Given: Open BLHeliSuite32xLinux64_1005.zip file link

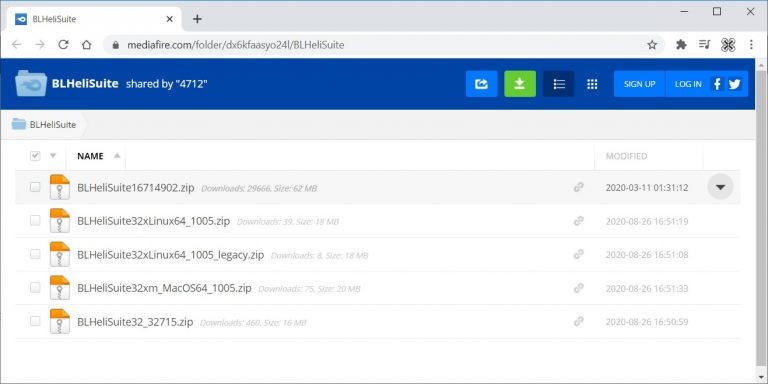Looking at the screenshot, I should click(x=153, y=220).
